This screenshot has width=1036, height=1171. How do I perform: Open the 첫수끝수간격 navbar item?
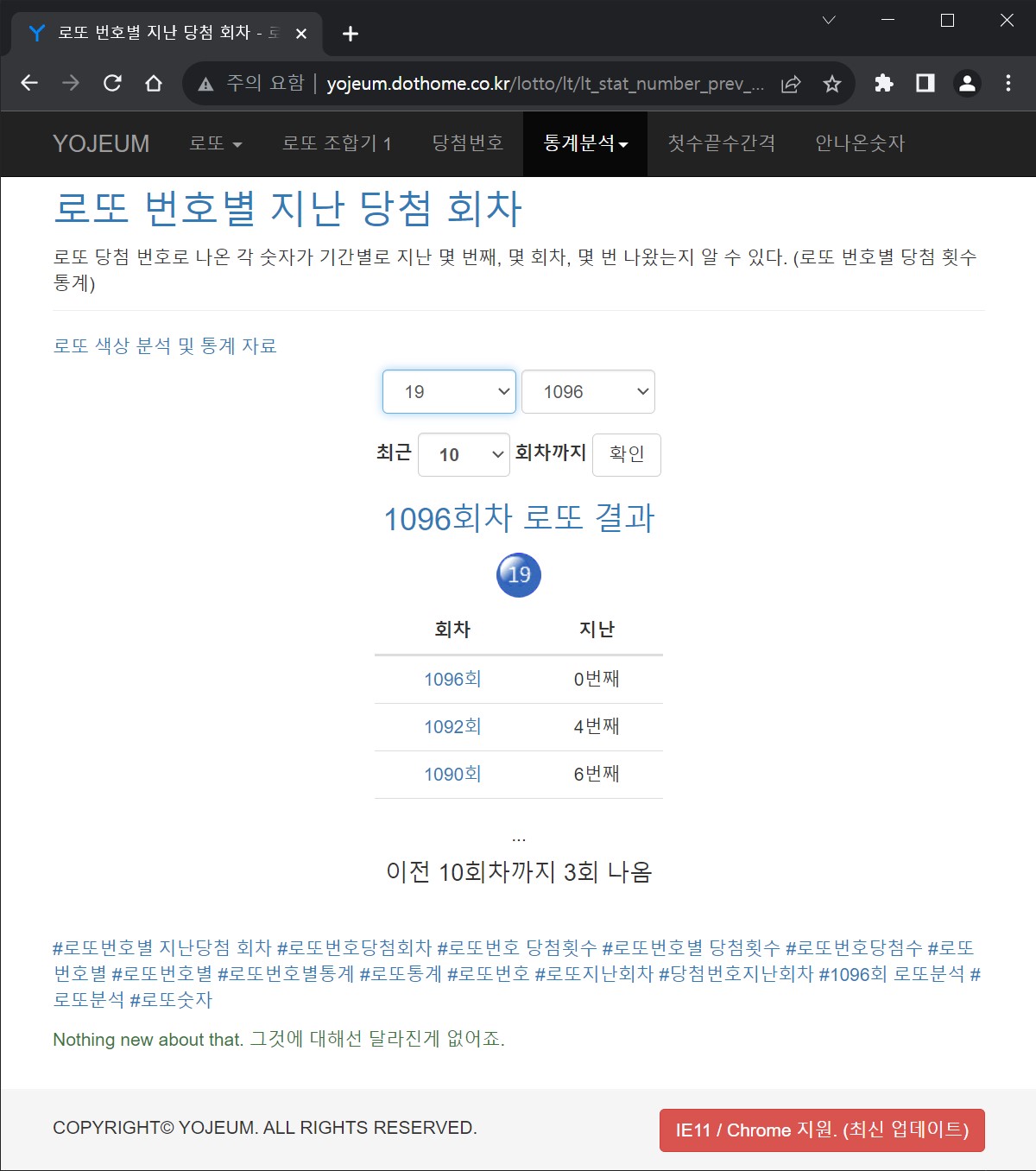click(x=722, y=143)
